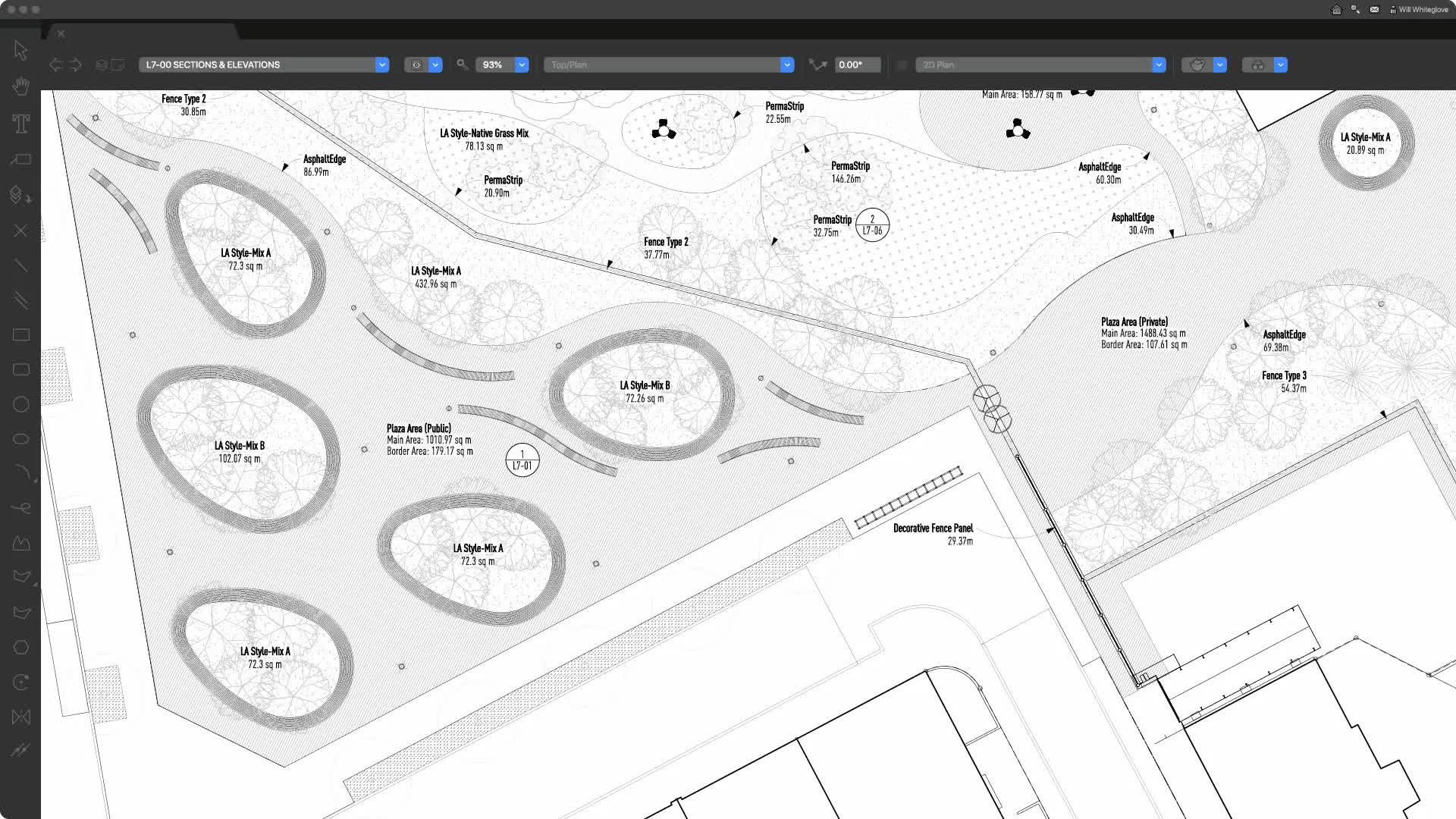
Task: Select the Line tool
Action: tap(21, 265)
